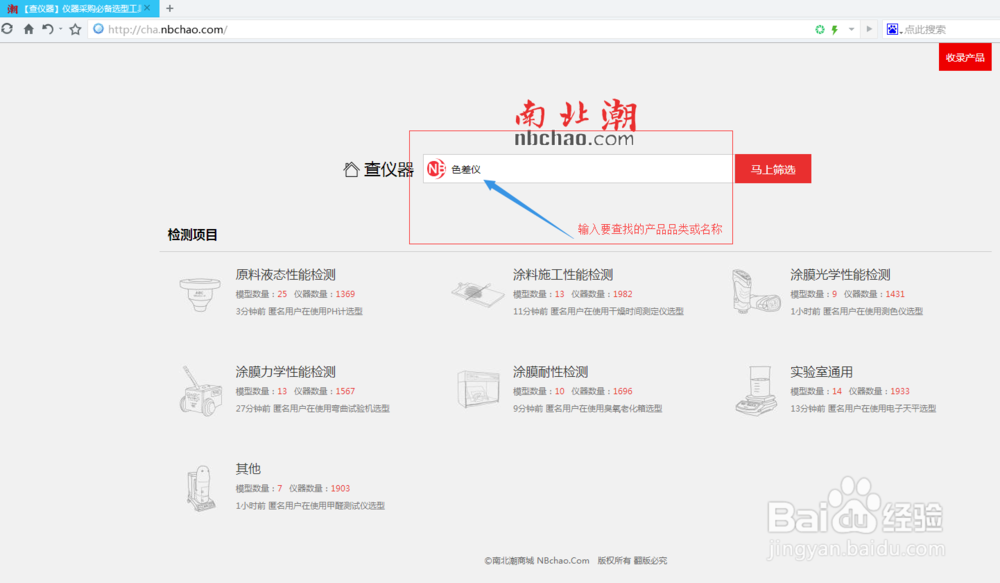Image resolution: width=1000 pixels, height=583 pixels.
Task: Click 匿名用户在使用干燥时间测定仪选型 activity text
Action: point(617,311)
